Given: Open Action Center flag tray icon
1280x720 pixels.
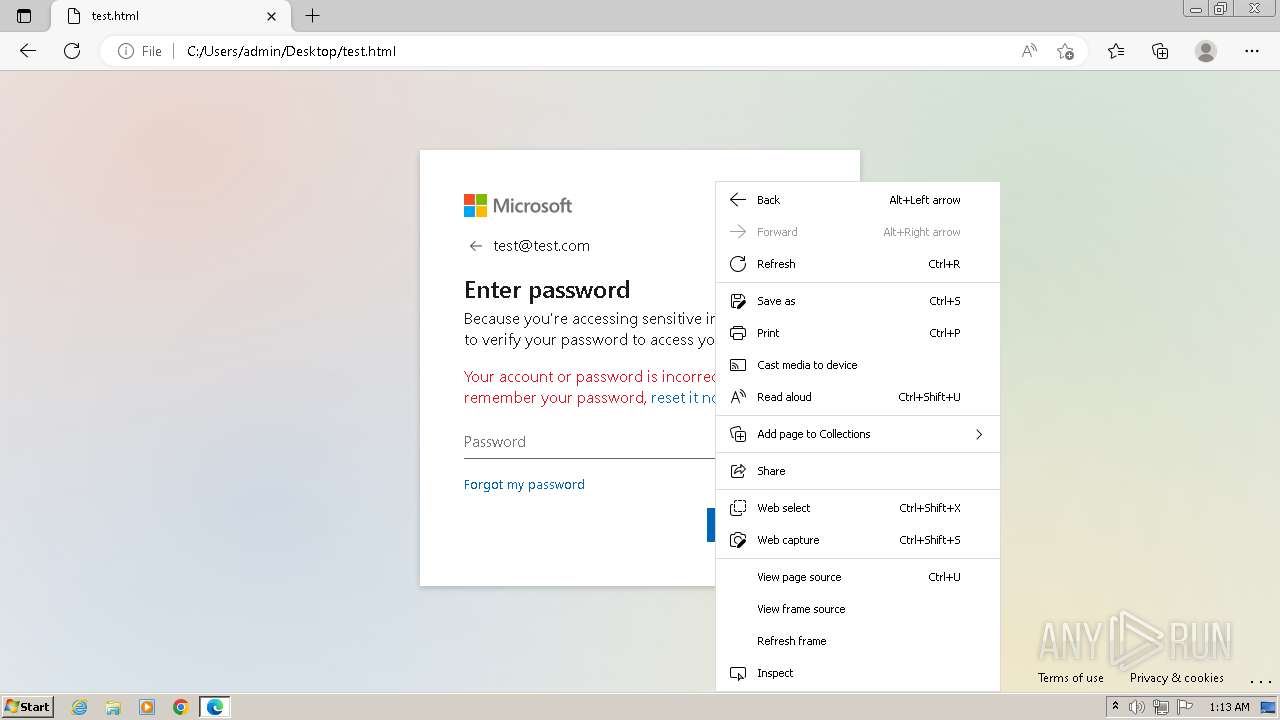Looking at the screenshot, I should (x=1185, y=707).
